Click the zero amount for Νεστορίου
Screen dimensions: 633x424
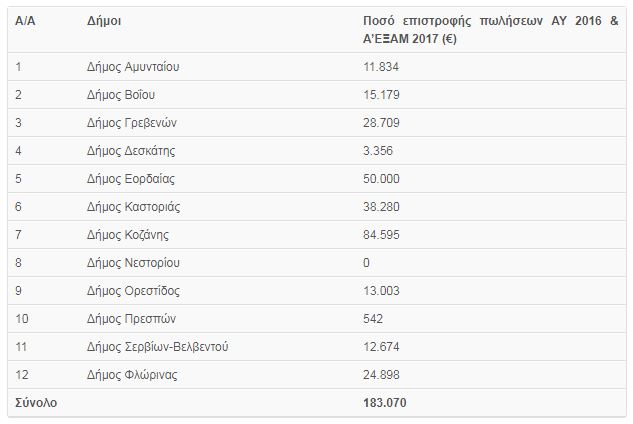(366, 263)
